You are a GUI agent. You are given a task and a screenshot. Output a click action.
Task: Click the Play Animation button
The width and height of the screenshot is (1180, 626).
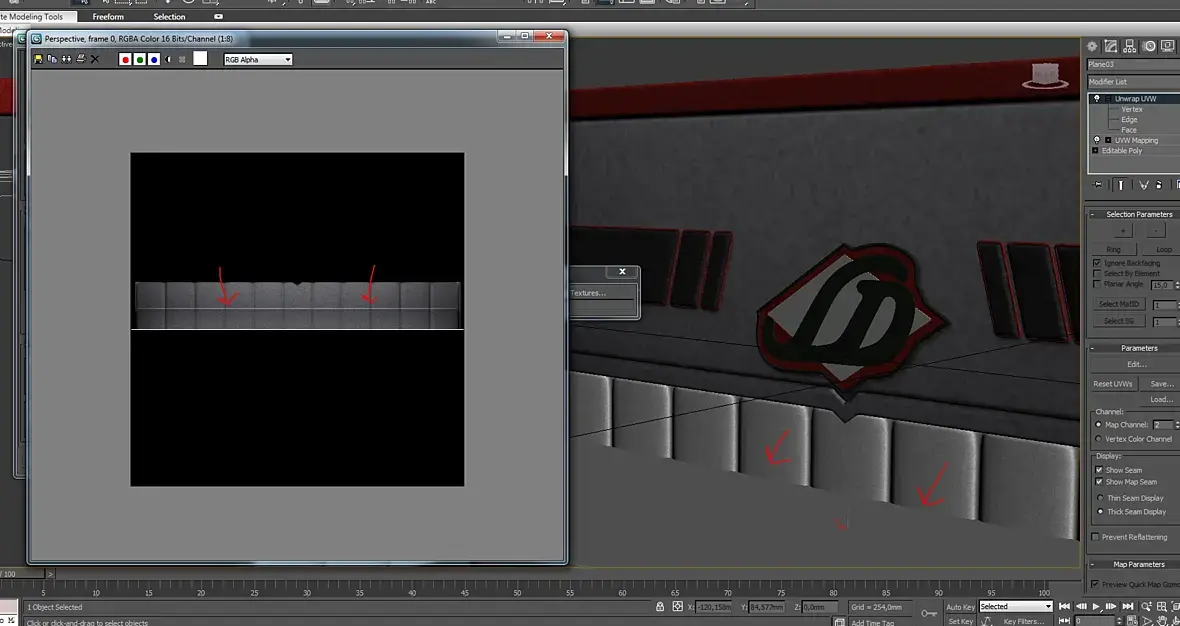tap(1096, 606)
